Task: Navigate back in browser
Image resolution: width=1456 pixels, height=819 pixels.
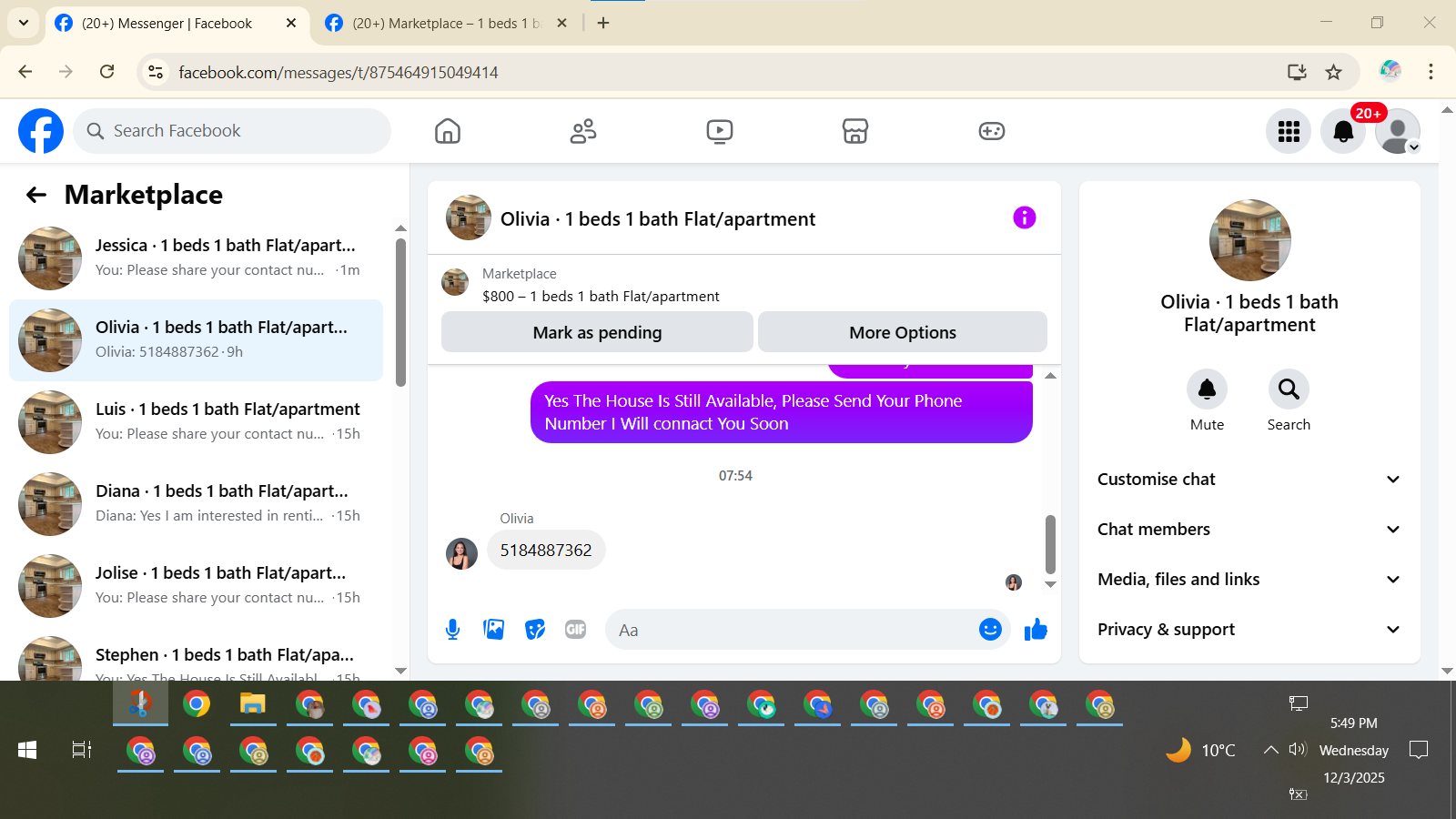Action: point(25,72)
